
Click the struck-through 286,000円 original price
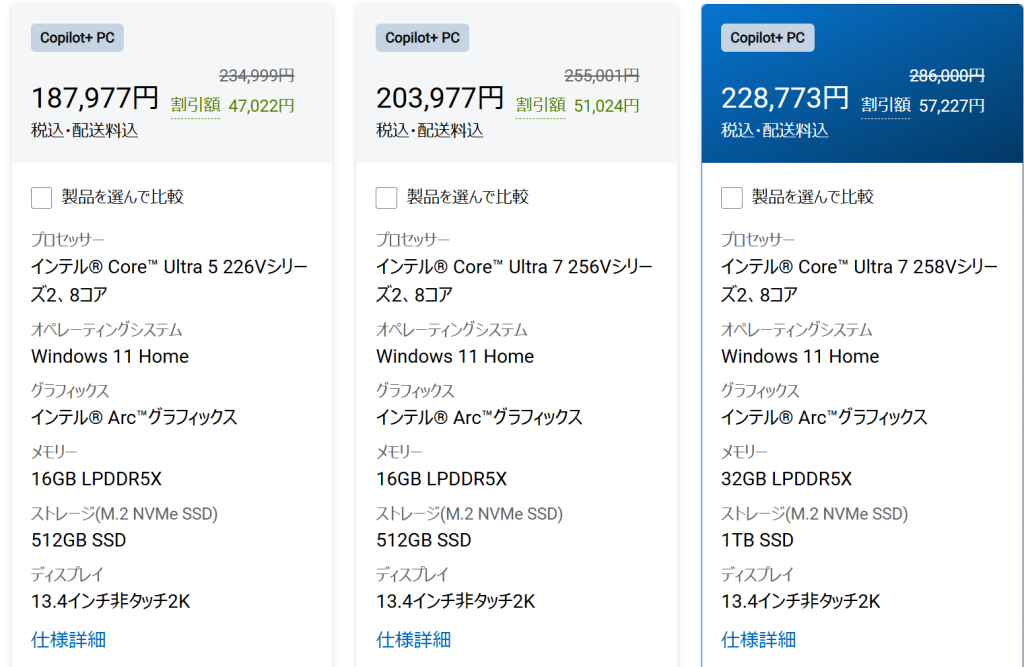[x=947, y=75]
